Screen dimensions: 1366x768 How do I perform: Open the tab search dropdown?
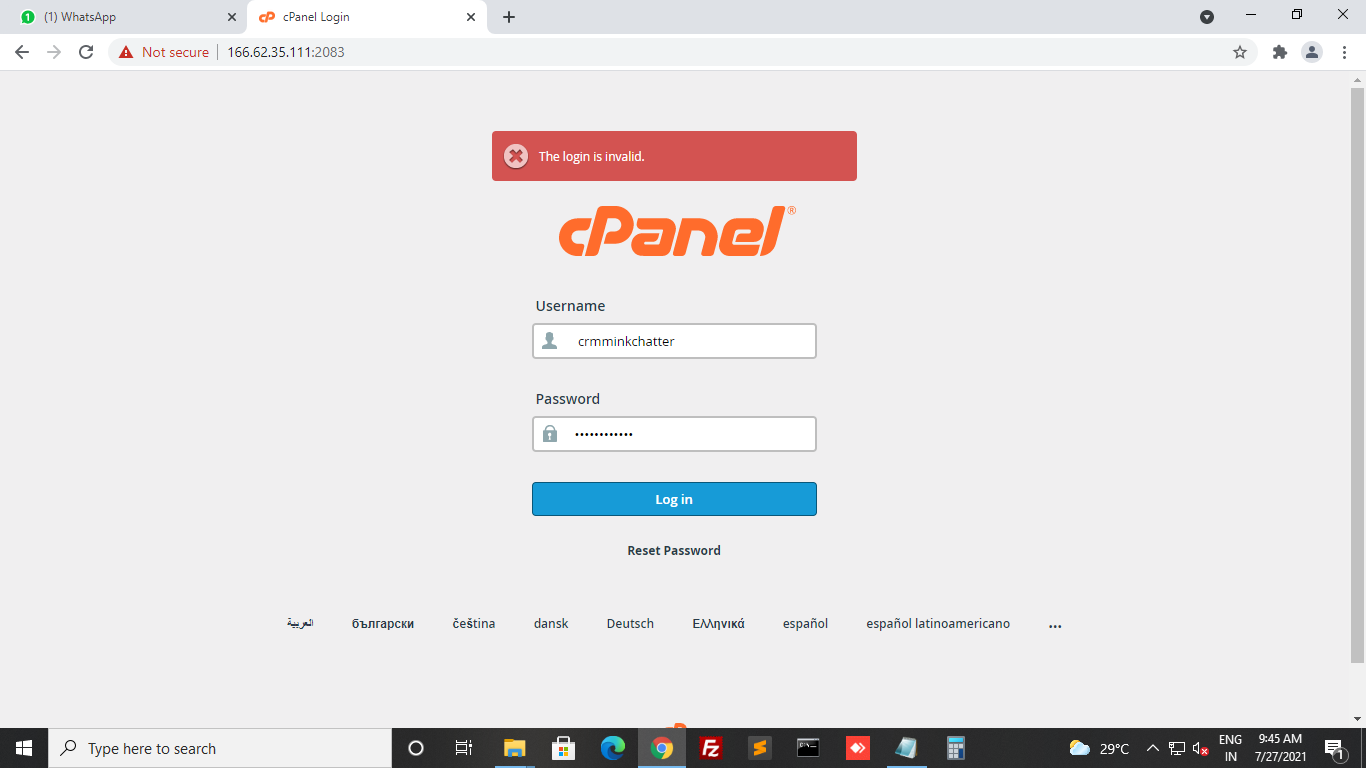pos(1207,17)
